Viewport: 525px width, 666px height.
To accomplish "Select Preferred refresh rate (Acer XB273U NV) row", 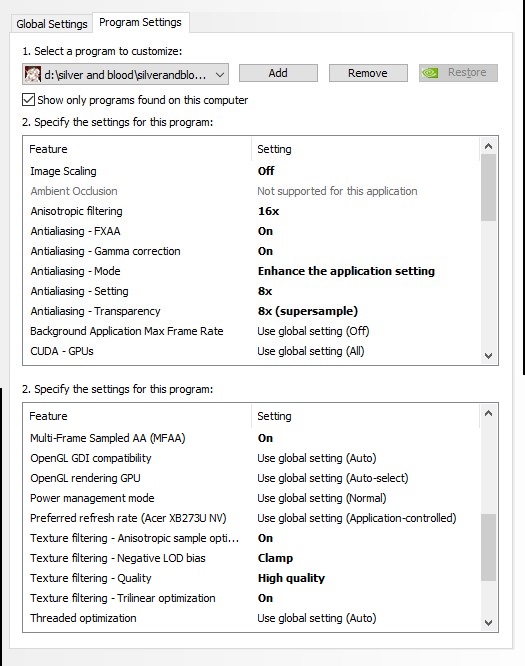I will tap(252, 518).
